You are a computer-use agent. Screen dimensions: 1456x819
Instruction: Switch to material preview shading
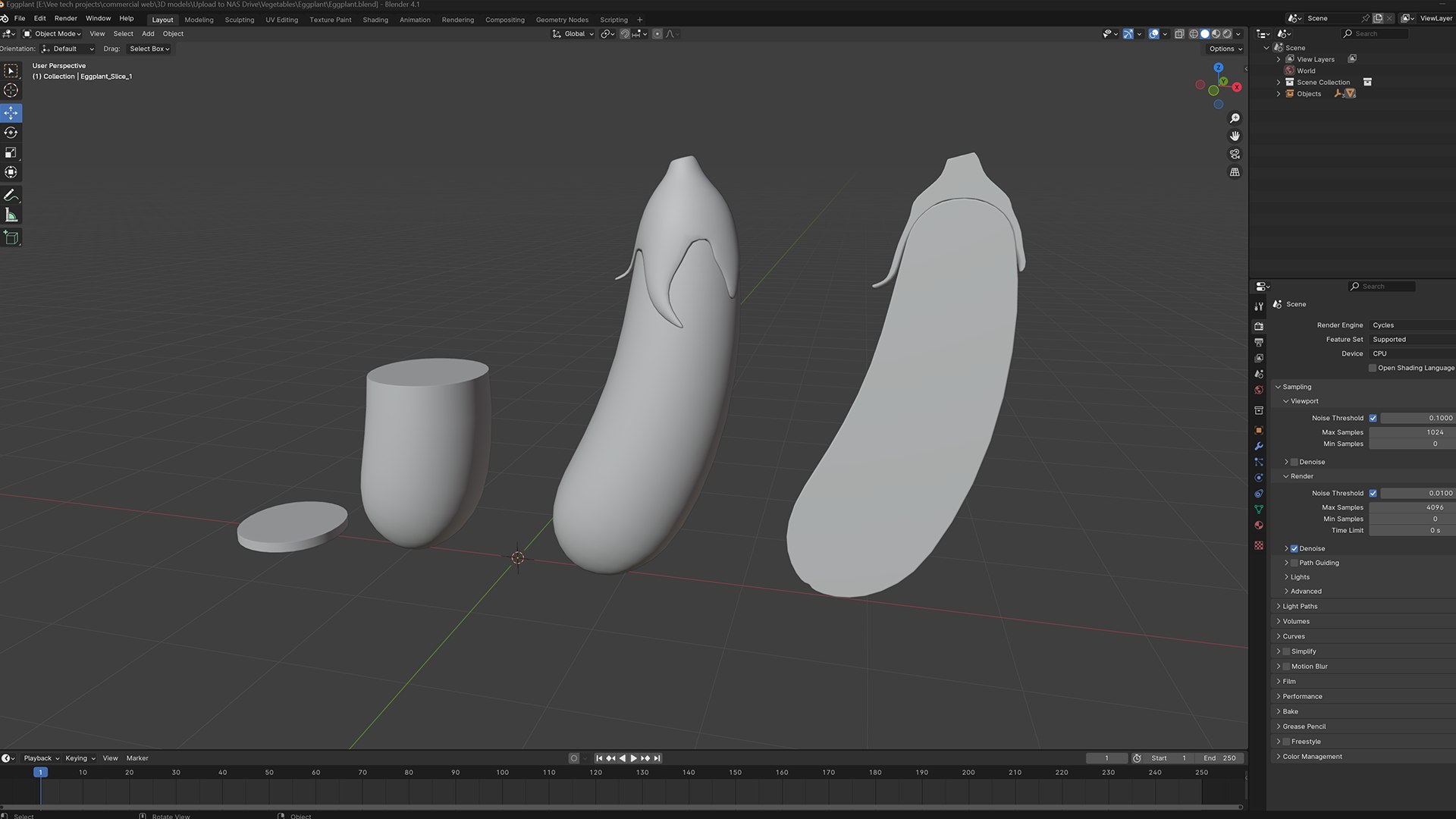coord(1216,34)
